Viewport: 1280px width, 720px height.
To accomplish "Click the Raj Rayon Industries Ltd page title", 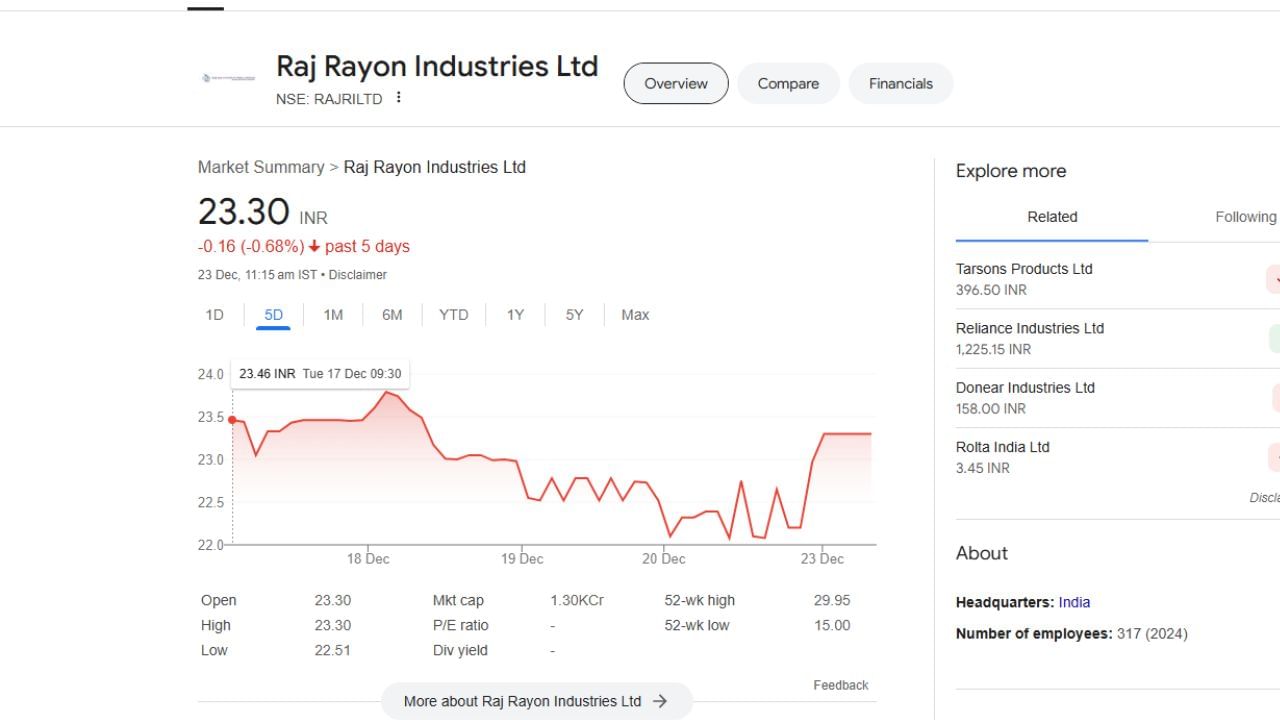I will [x=437, y=66].
